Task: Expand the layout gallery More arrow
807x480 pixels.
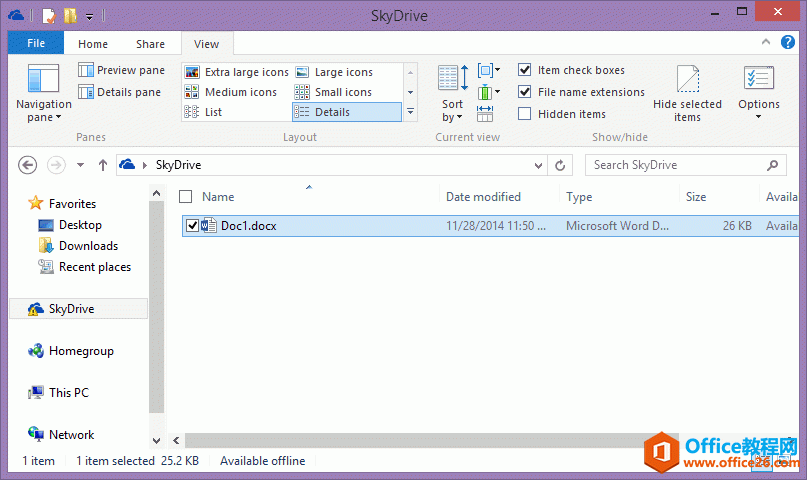Action: pos(410,111)
